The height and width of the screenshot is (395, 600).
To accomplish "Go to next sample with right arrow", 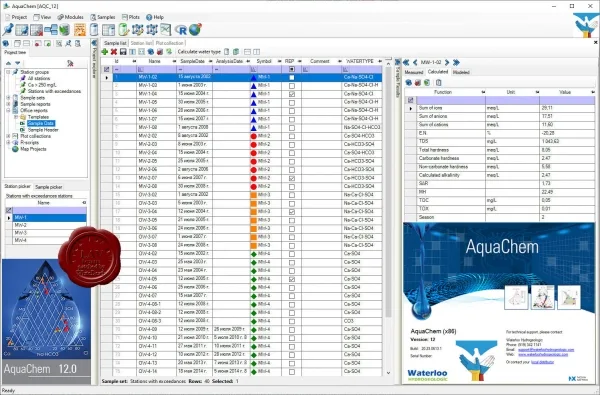I will pyautogui.click(x=447, y=62).
